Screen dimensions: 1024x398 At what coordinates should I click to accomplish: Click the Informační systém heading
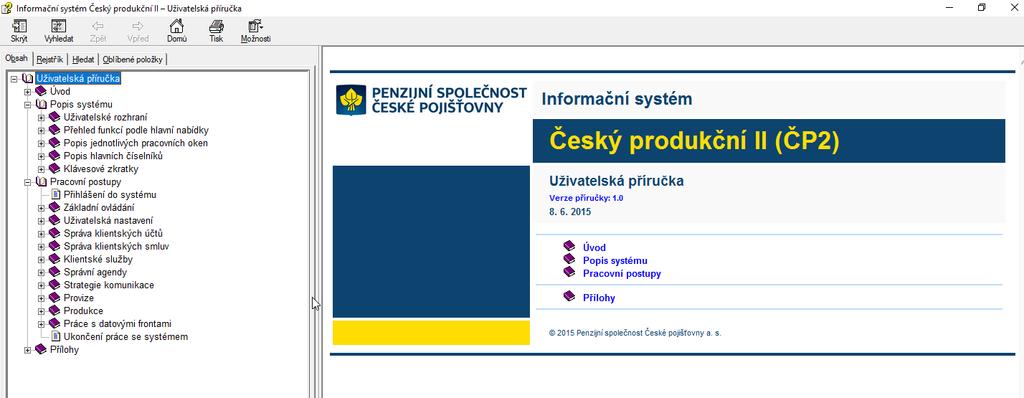(x=616, y=99)
